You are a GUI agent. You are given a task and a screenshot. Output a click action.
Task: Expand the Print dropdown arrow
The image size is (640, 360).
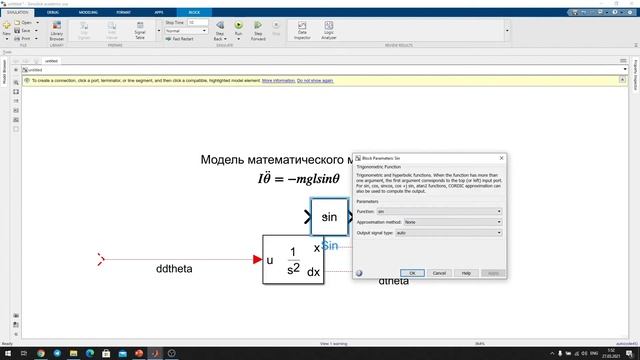pyautogui.click(x=36, y=38)
